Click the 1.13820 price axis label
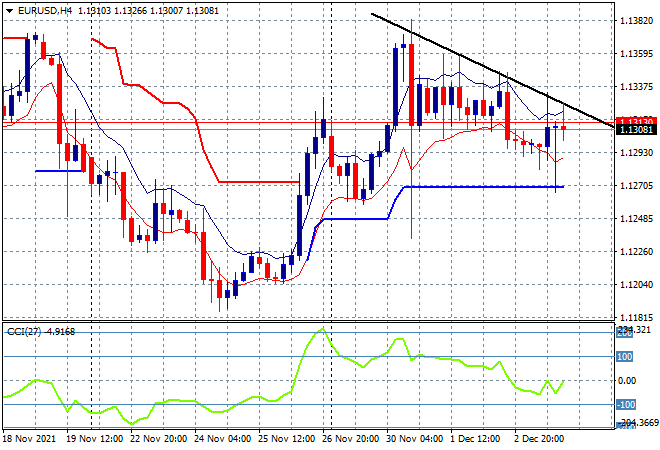The height and width of the screenshot is (450, 660). pyautogui.click(x=636, y=21)
